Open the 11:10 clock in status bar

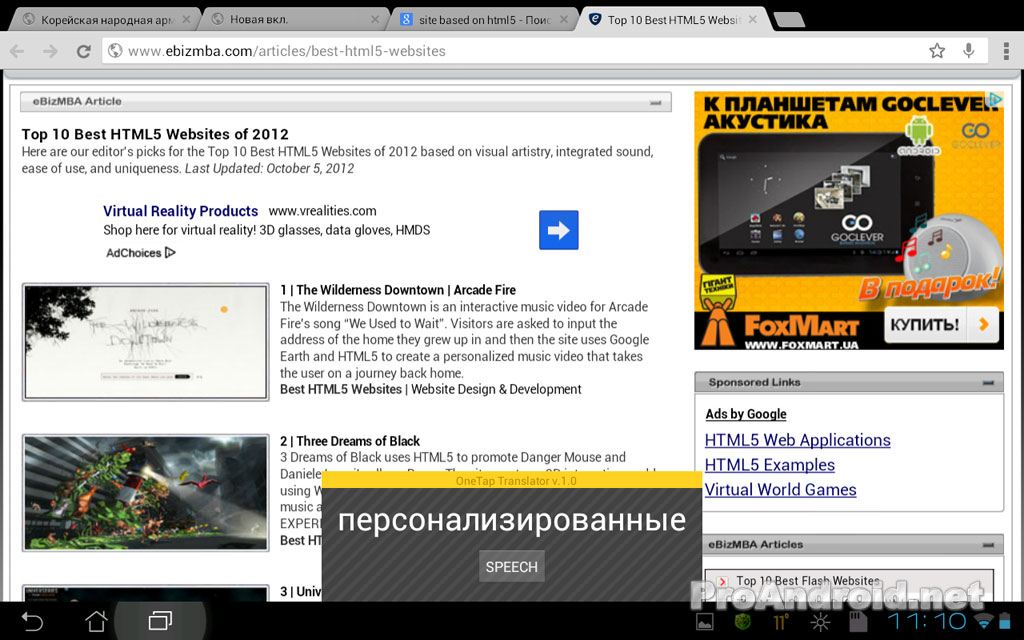926,621
